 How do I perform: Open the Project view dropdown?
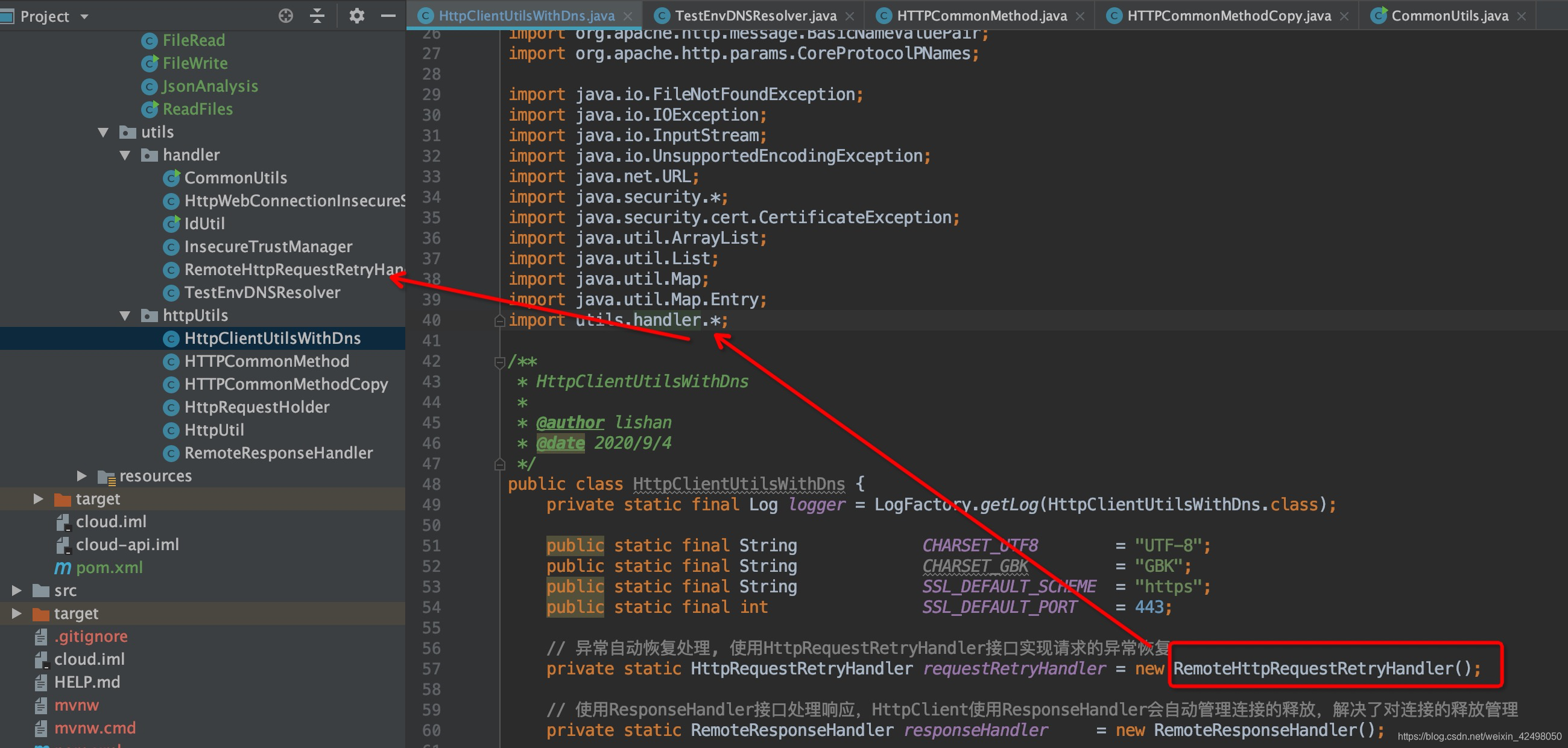click(84, 16)
